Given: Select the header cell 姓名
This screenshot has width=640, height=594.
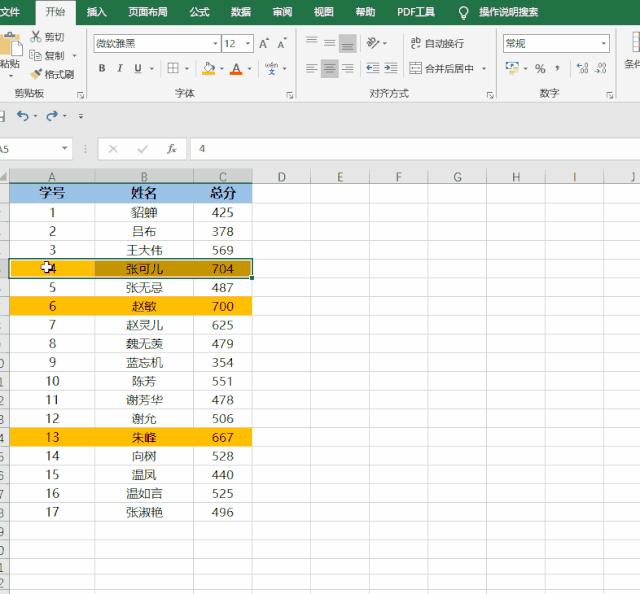Looking at the screenshot, I should (144, 193).
